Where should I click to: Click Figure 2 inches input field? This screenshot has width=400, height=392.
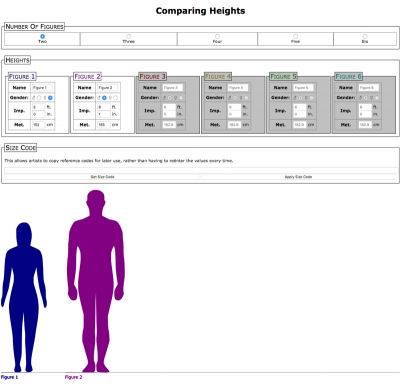(104, 114)
